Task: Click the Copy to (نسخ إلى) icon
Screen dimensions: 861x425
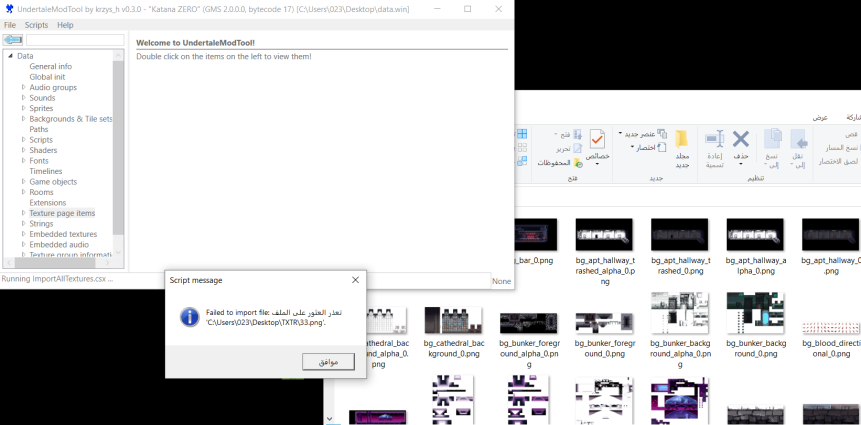Action: [773, 139]
